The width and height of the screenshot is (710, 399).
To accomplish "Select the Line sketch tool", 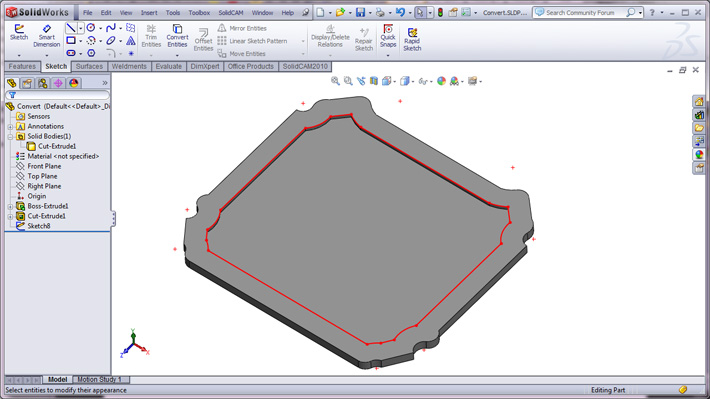I will (x=71, y=28).
